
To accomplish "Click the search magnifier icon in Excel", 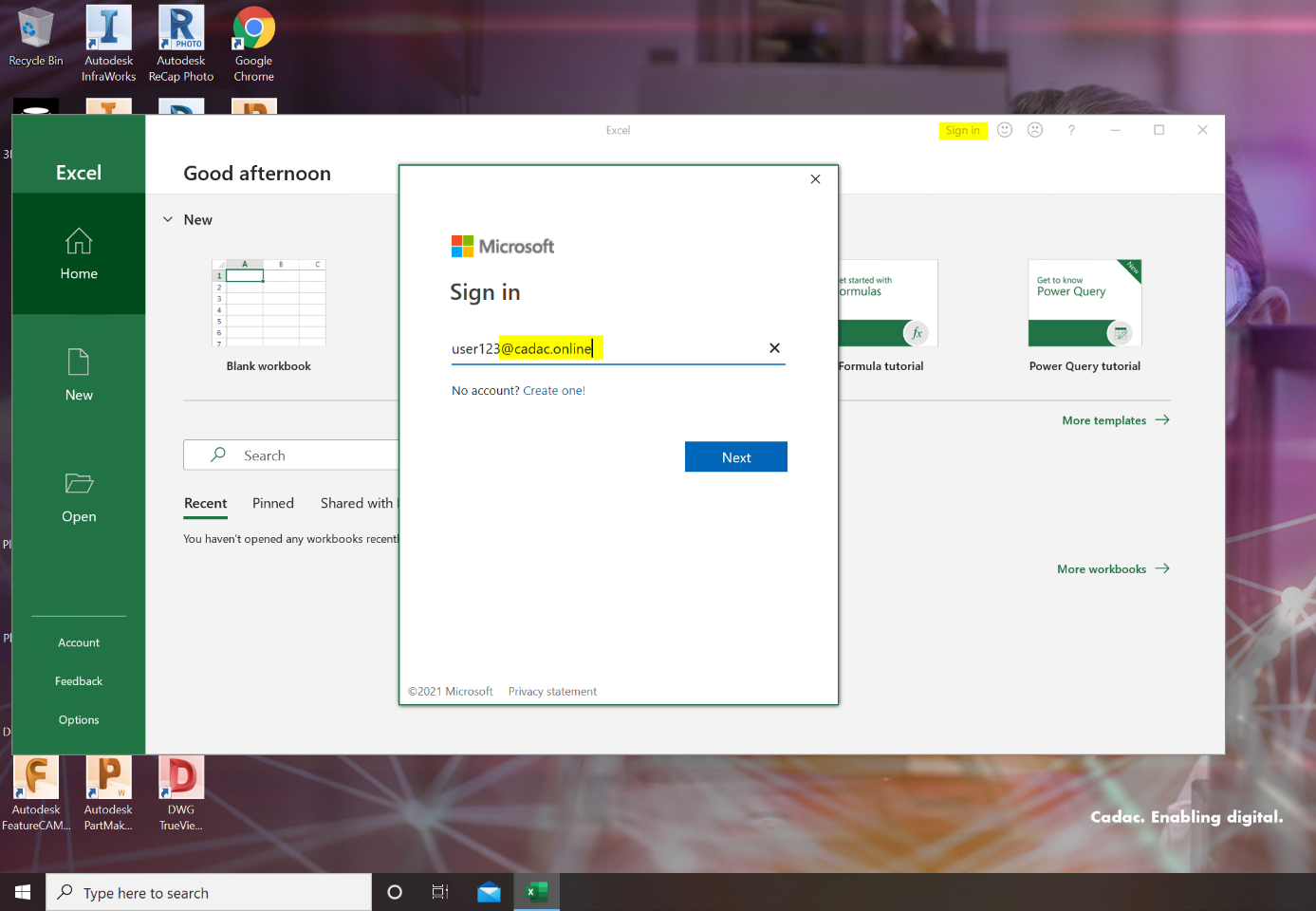I will click(x=218, y=455).
